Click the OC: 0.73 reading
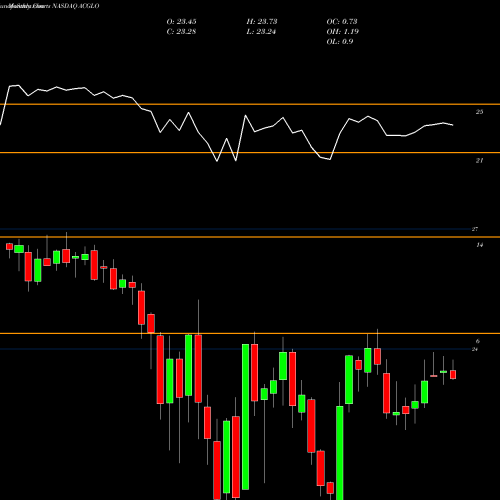This screenshot has width=500, height=500. click(342, 22)
